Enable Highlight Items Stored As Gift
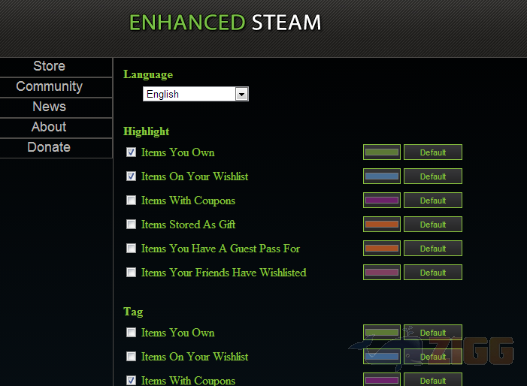527x386 pixels. pos(131,224)
